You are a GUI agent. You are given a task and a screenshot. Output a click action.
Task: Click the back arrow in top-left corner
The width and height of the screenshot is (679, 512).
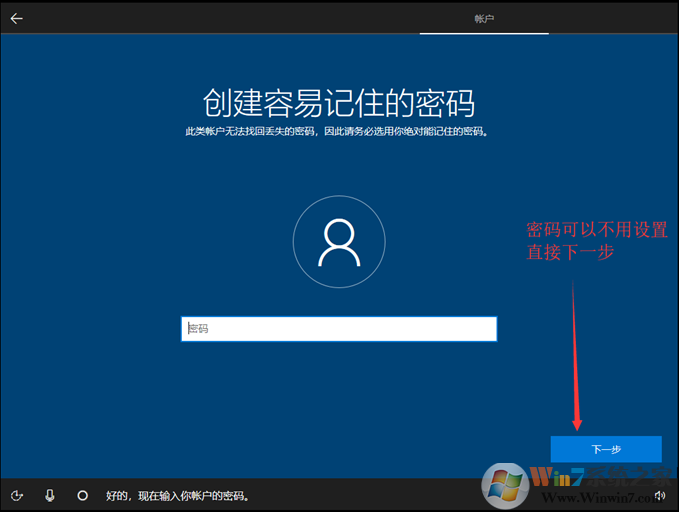(x=16, y=18)
